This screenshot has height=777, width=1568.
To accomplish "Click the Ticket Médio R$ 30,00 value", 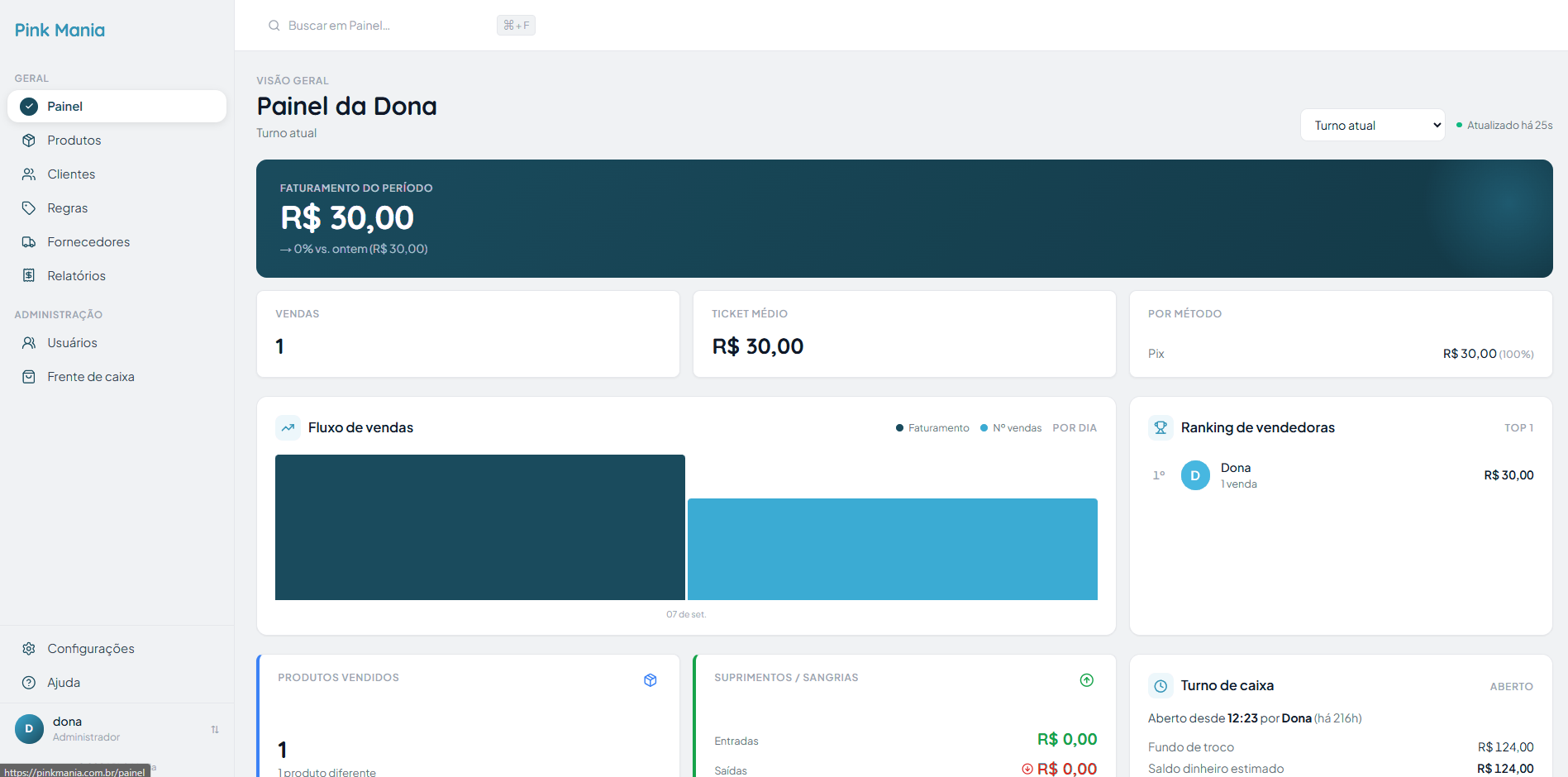I will (758, 346).
